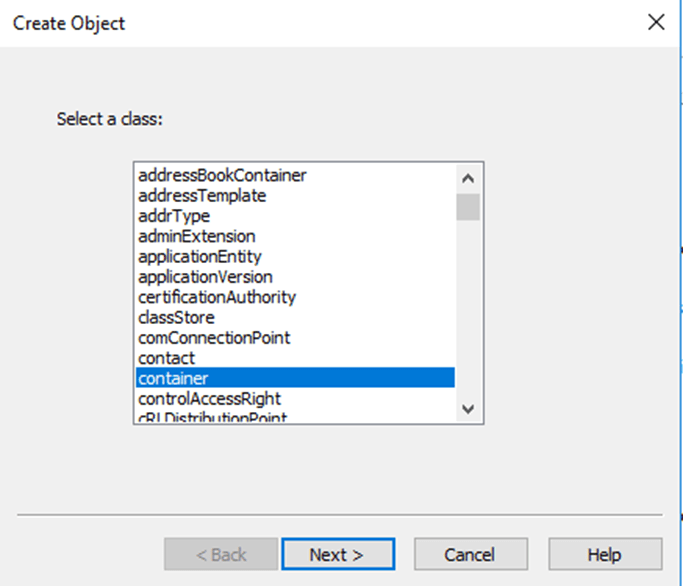Open Help for Create Object

[x=604, y=554]
